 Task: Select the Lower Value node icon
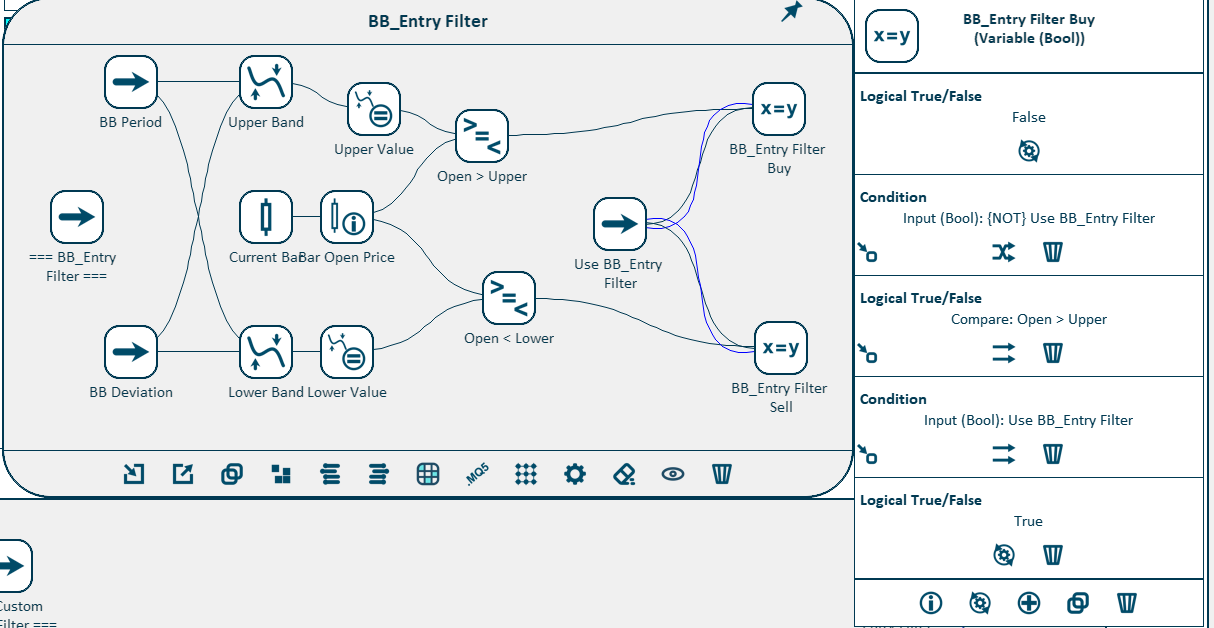tap(347, 352)
